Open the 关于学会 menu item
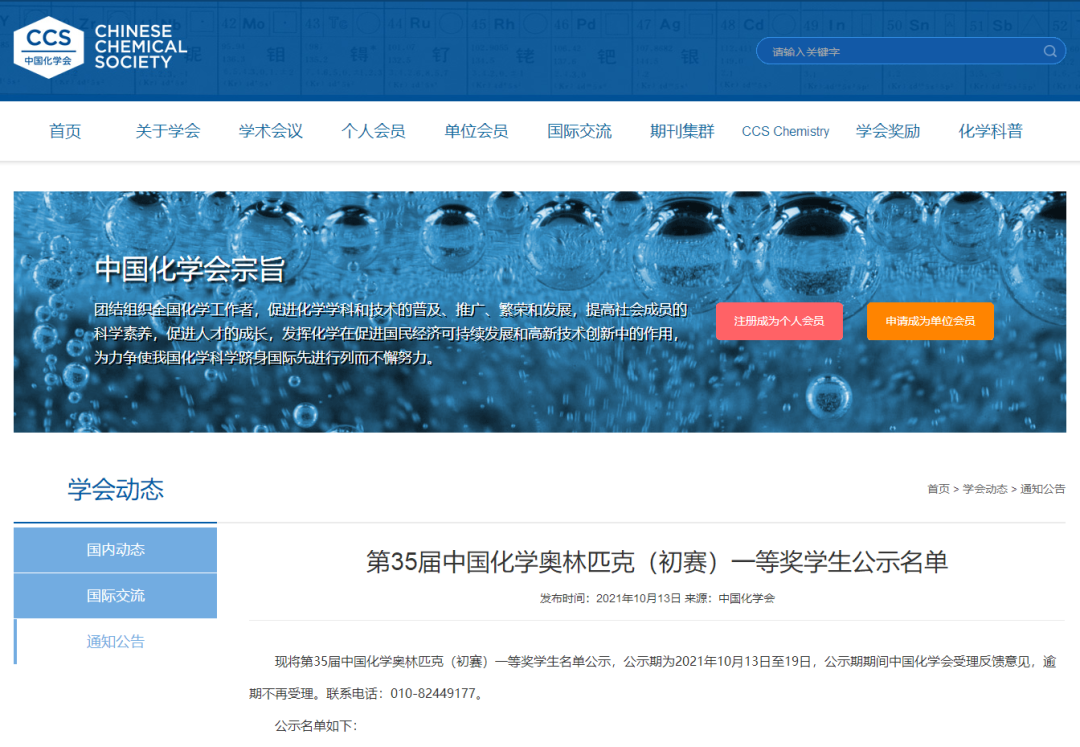This screenshot has height=747, width=1080. [168, 131]
